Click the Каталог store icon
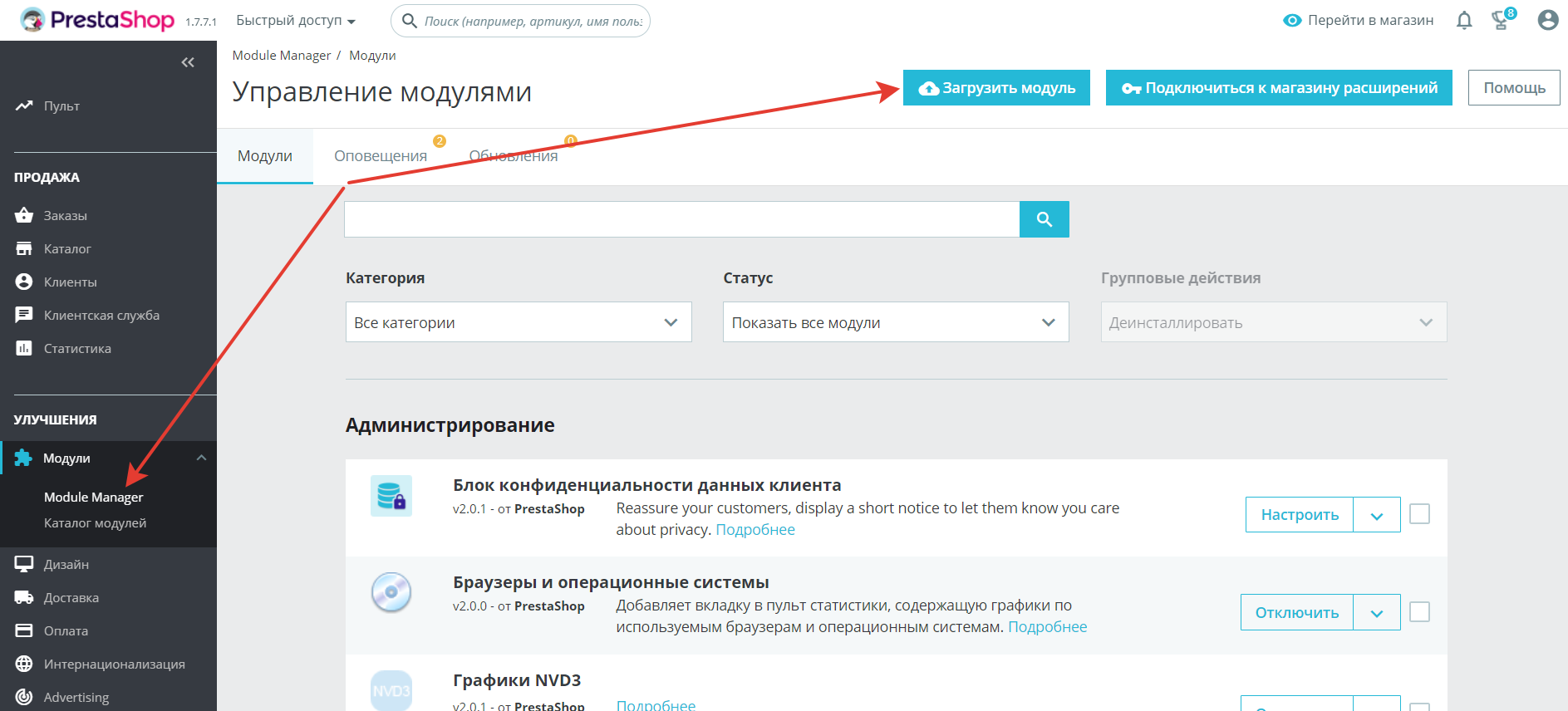 pos(24,248)
